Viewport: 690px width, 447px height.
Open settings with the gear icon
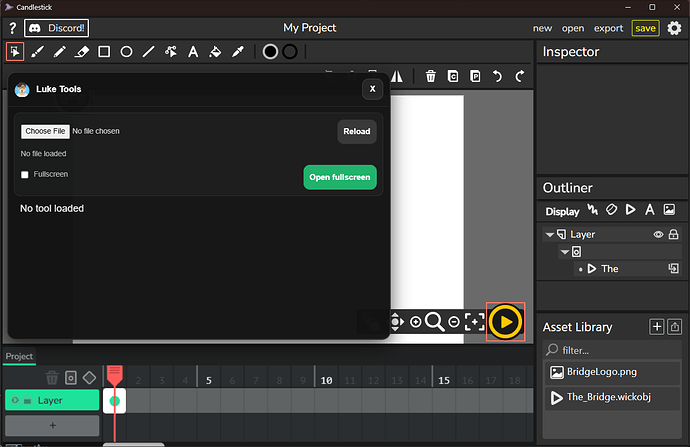click(x=674, y=28)
